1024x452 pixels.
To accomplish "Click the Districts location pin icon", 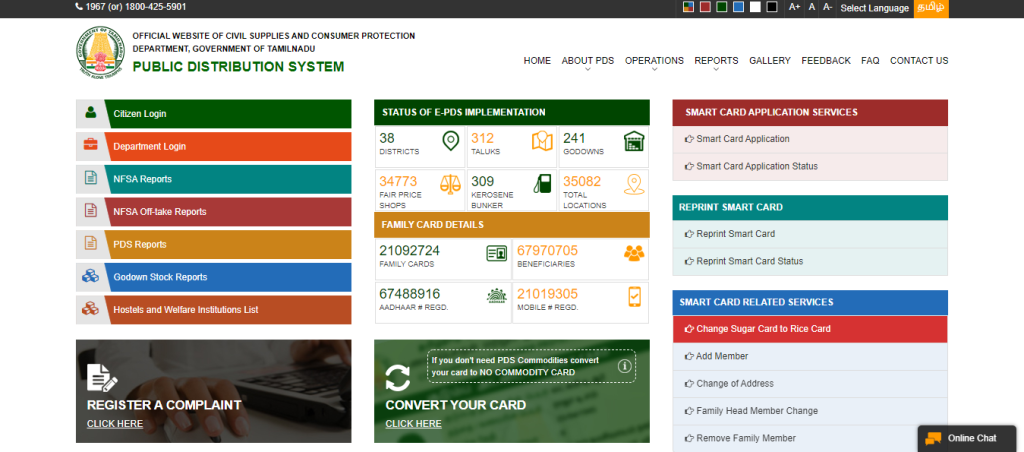I will click(x=451, y=140).
